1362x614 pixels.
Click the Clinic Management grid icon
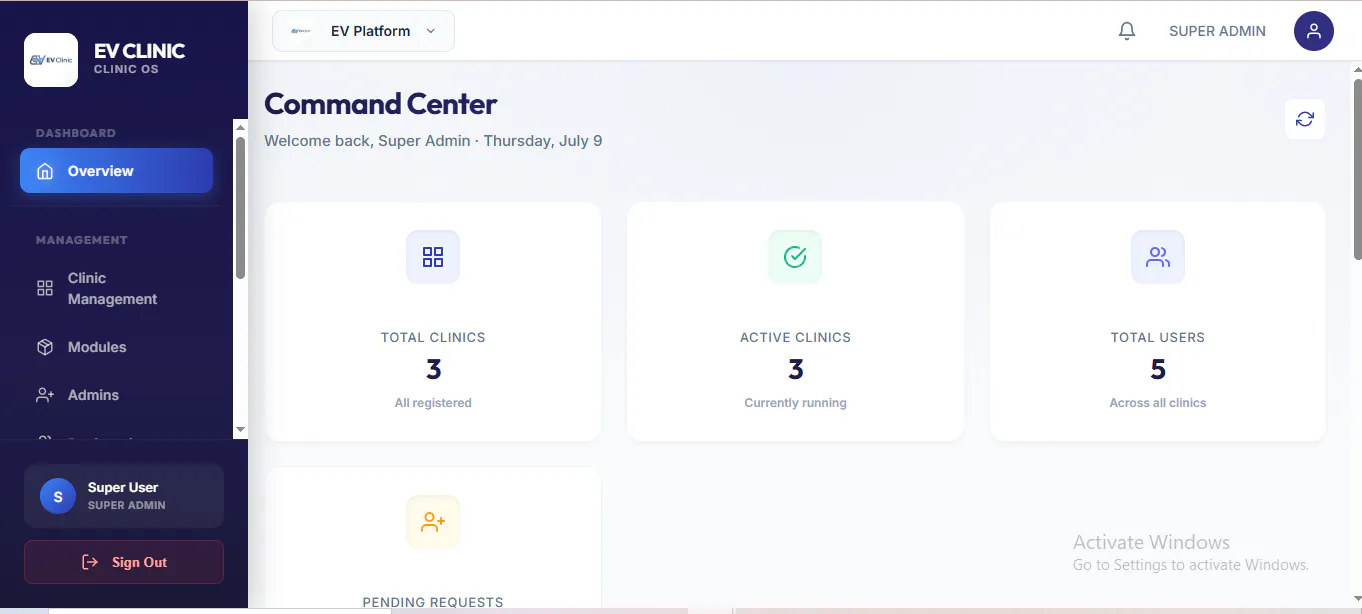pos(45,288)
